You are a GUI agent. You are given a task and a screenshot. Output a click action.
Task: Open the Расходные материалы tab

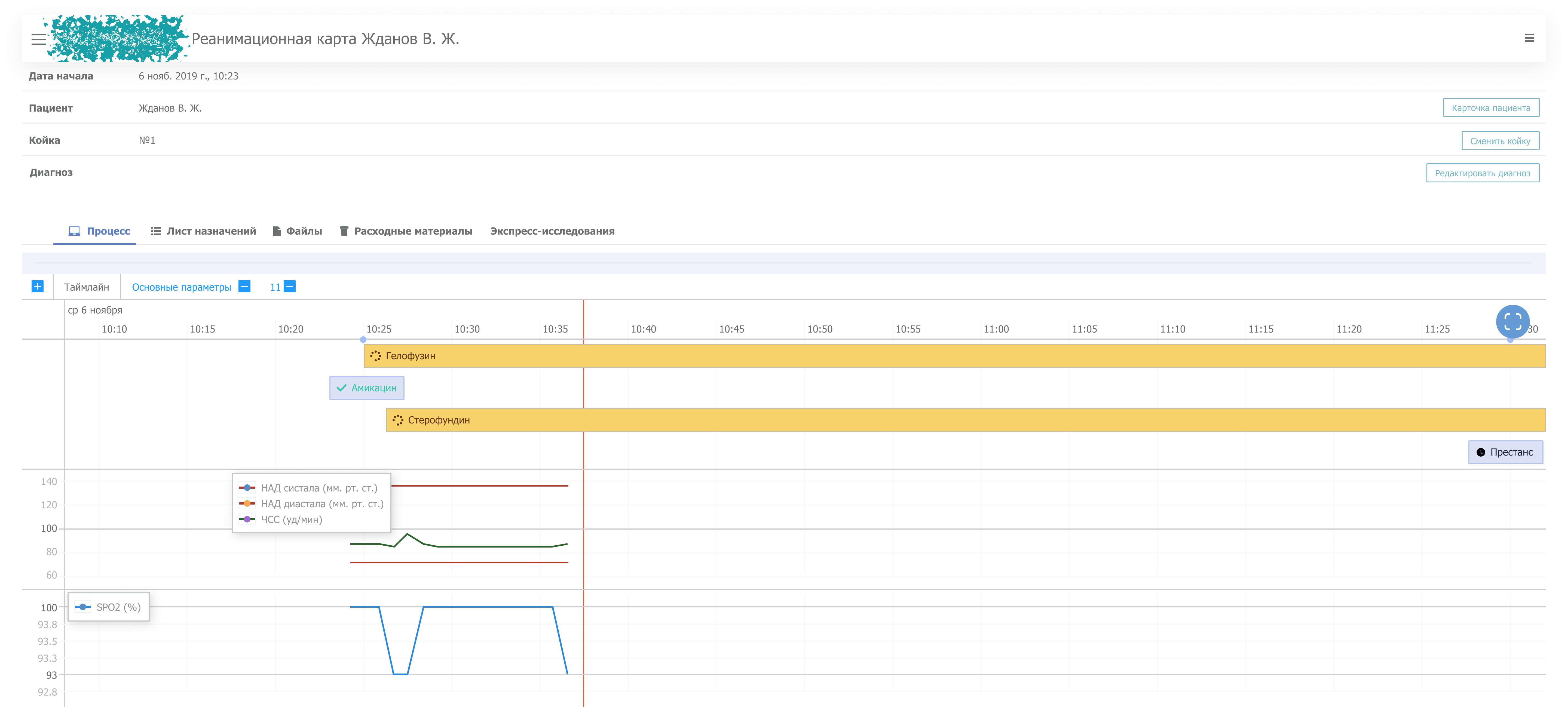click(406, 231)
